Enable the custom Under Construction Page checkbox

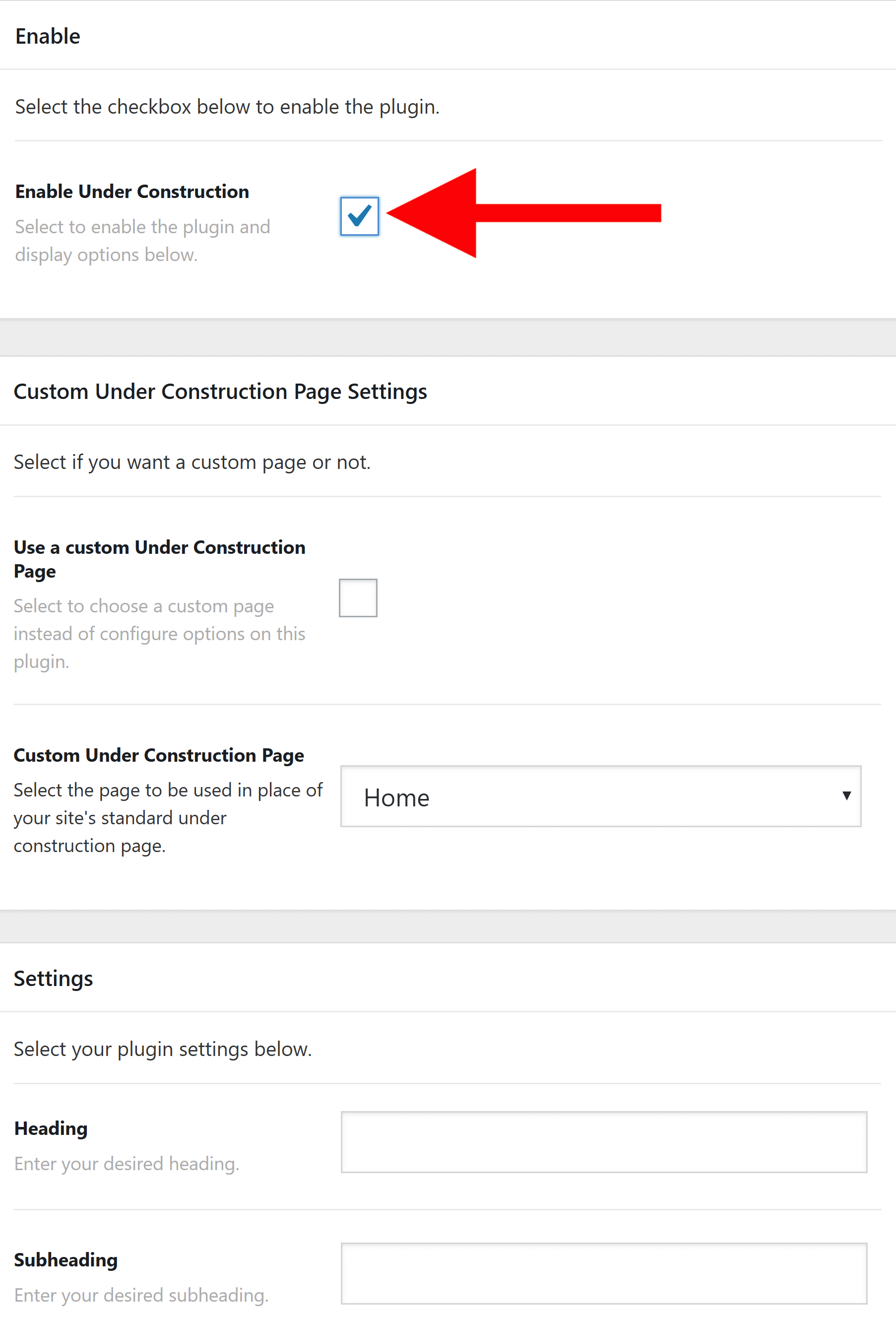coord(358,597)
